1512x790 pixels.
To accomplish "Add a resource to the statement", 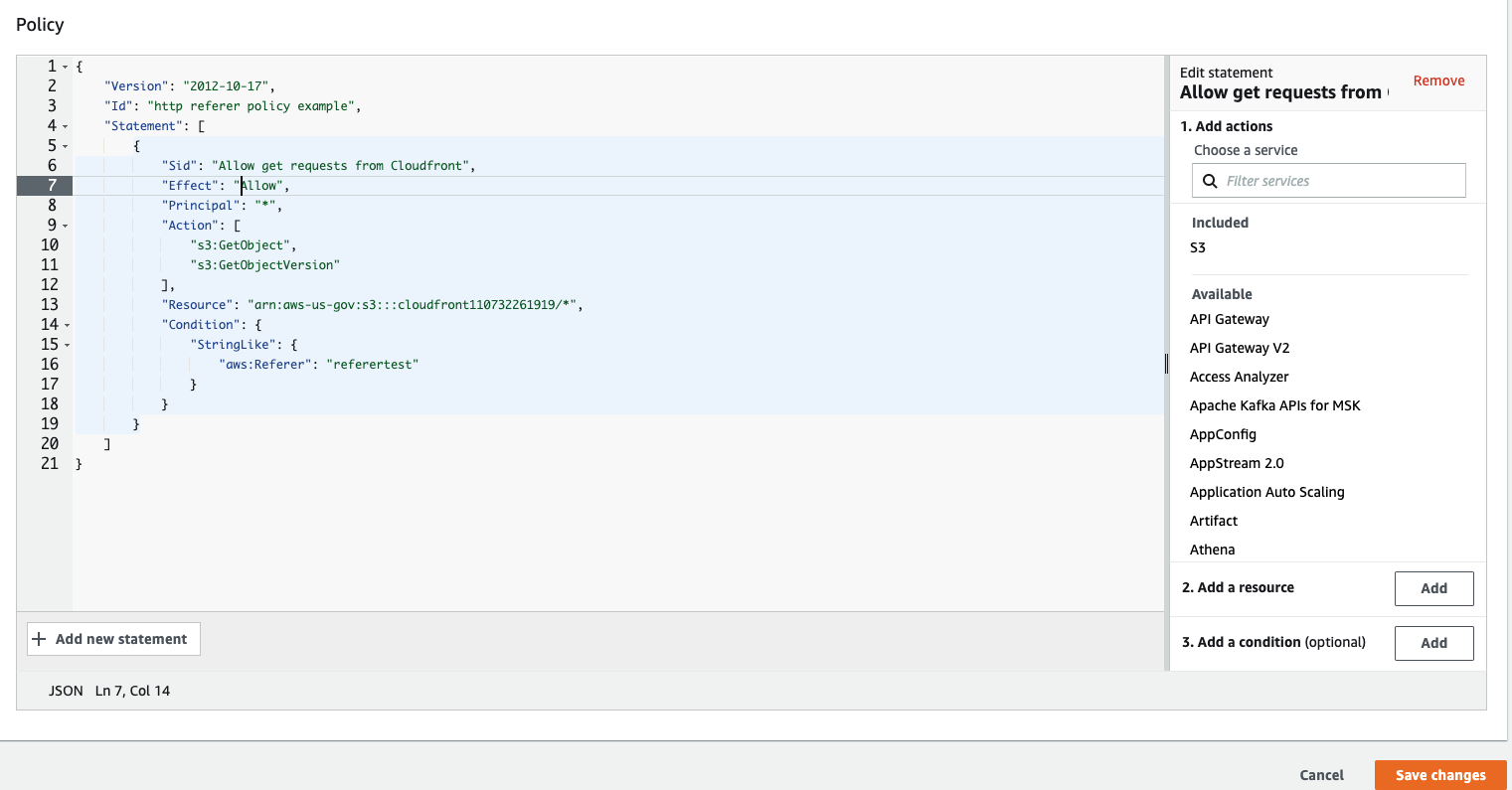I will pyautogui.click(x=1434, y=588).
